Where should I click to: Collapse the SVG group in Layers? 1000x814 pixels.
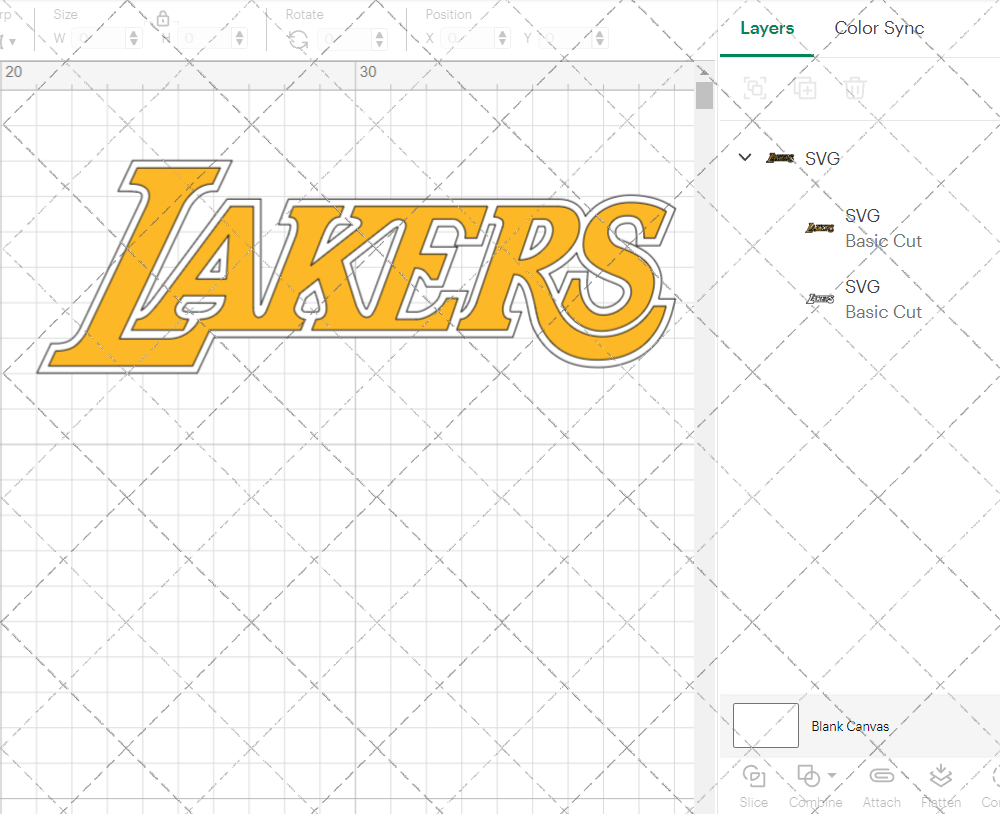click(x=745, y=158)
